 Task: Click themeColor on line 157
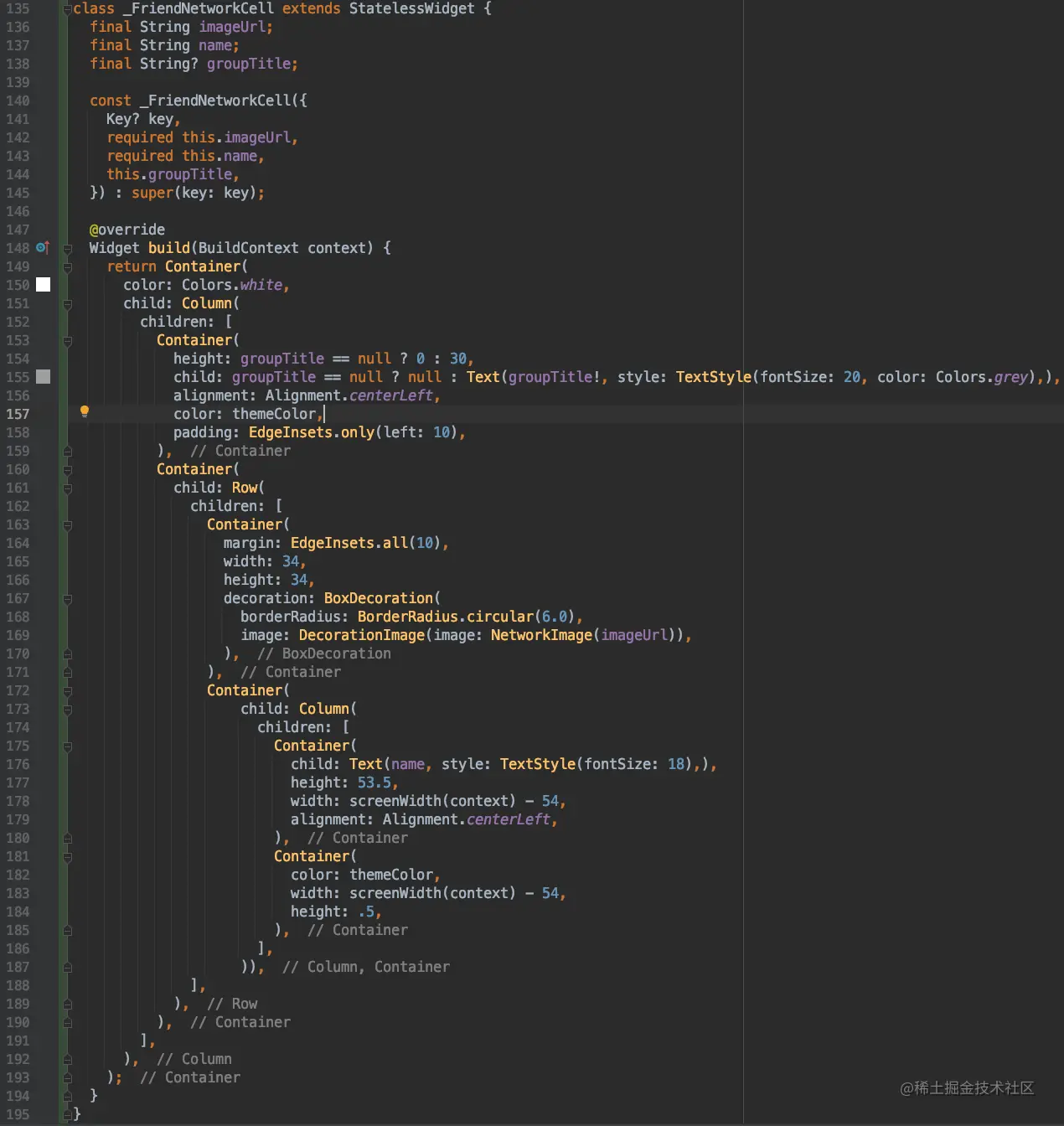(274, 414)
